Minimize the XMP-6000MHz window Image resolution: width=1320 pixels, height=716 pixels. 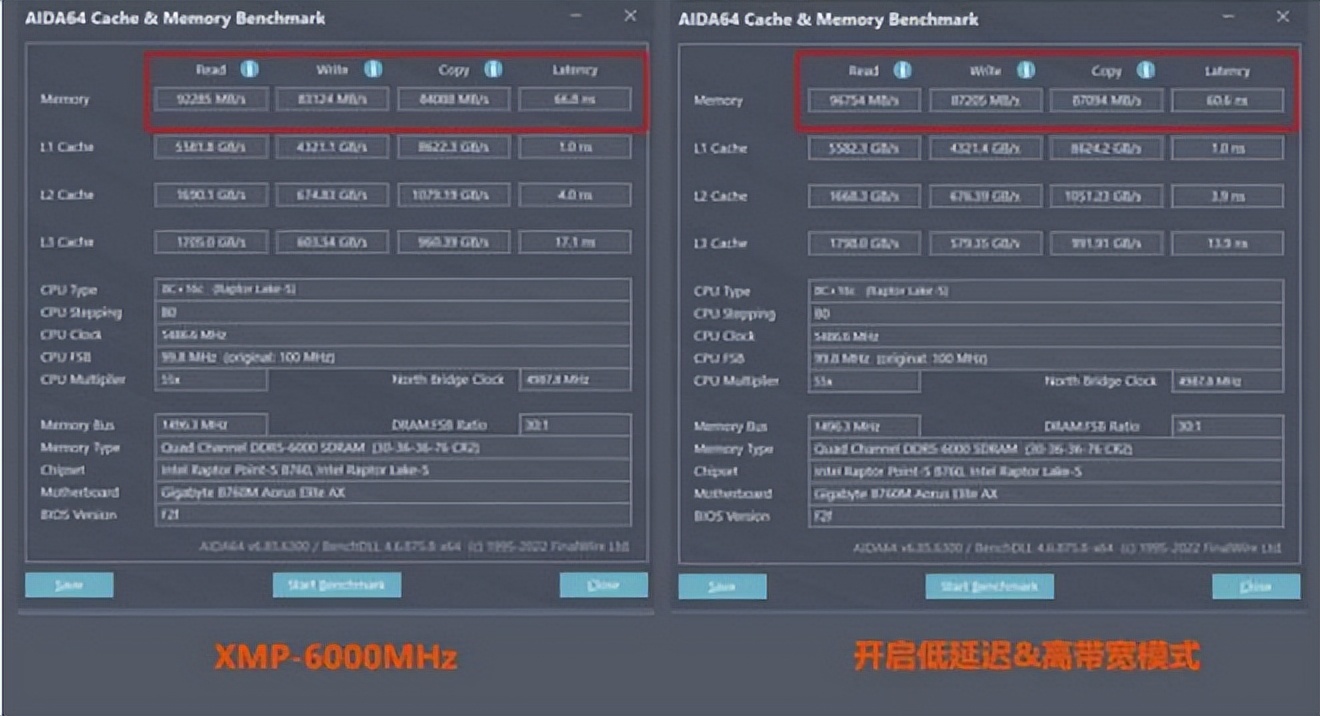pyautogui.click(x=576, y=16)
